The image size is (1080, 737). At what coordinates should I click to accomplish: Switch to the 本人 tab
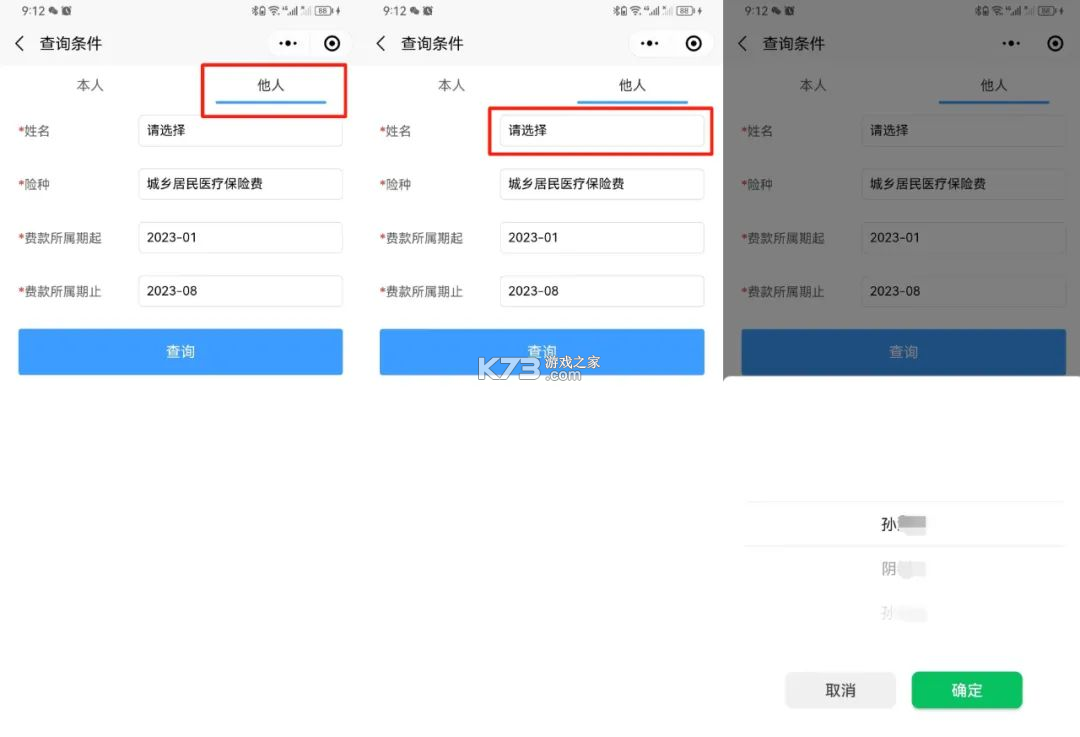(x=90, y=85)
